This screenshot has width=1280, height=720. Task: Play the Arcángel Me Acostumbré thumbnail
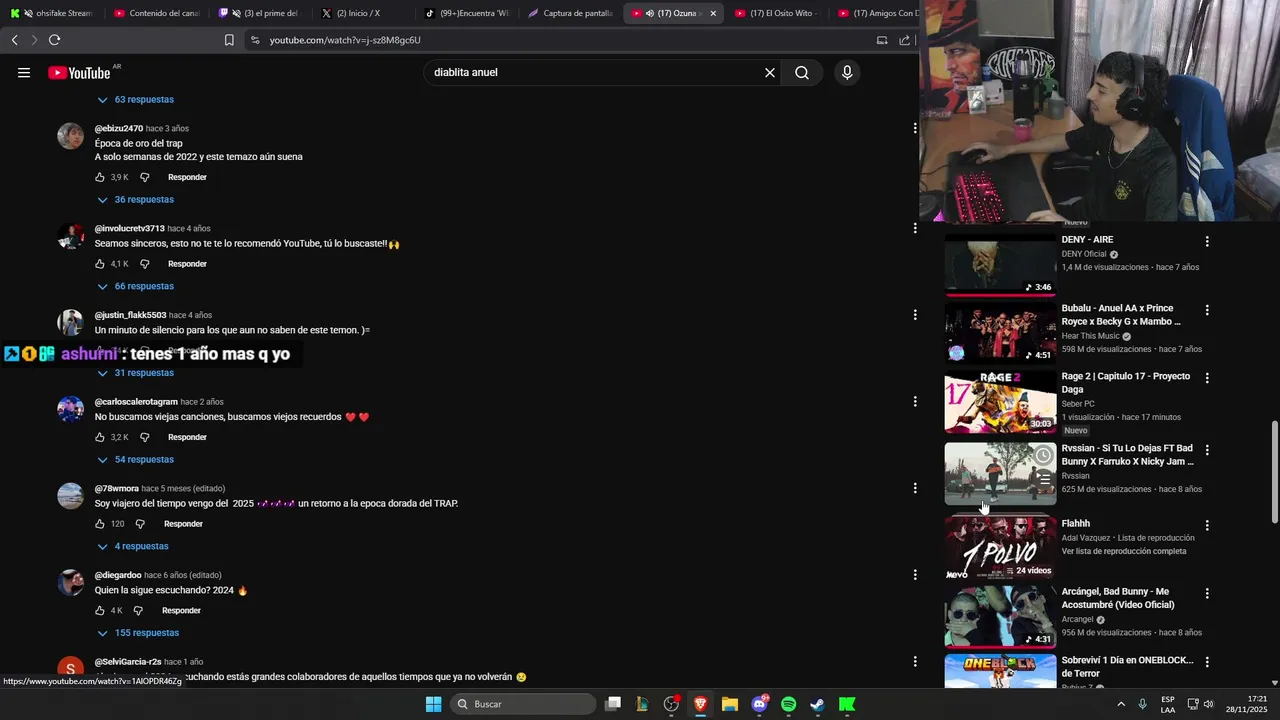[x=1000, y=616]
